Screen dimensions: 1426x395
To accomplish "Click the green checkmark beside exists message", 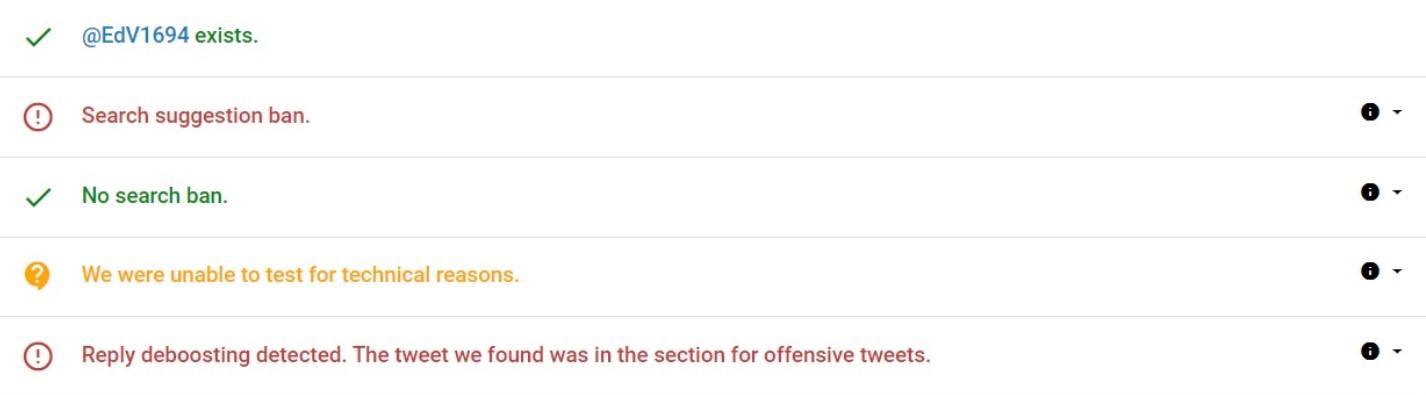I will click(x=38, y=37).
